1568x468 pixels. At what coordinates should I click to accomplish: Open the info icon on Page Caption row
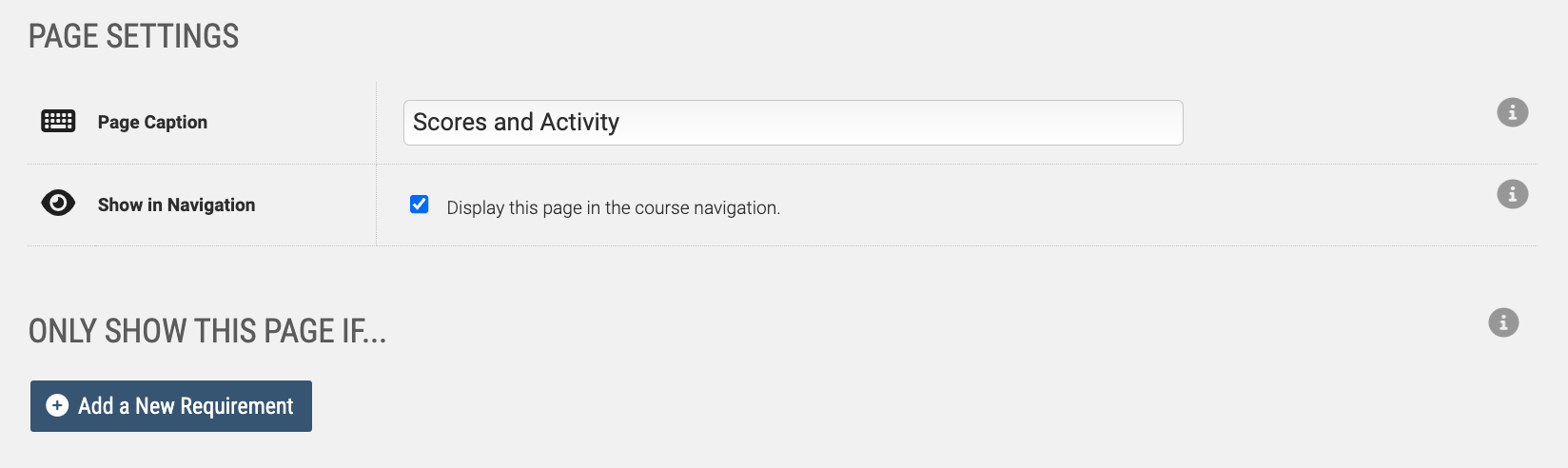pyautogui.click(x=1512, y=112)
